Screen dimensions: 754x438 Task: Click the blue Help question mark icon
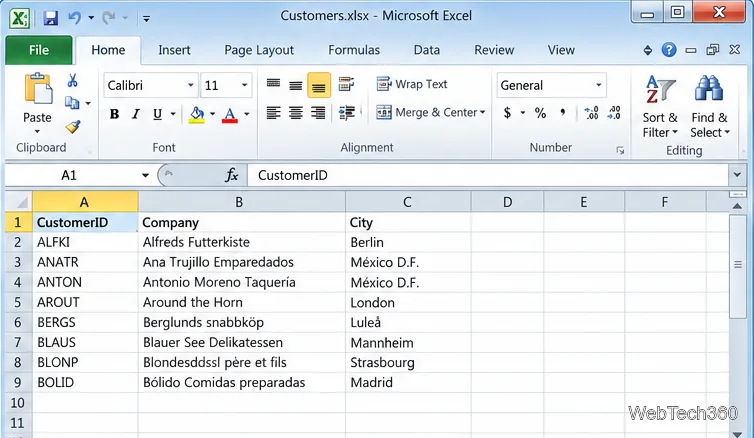coord(669,50)
